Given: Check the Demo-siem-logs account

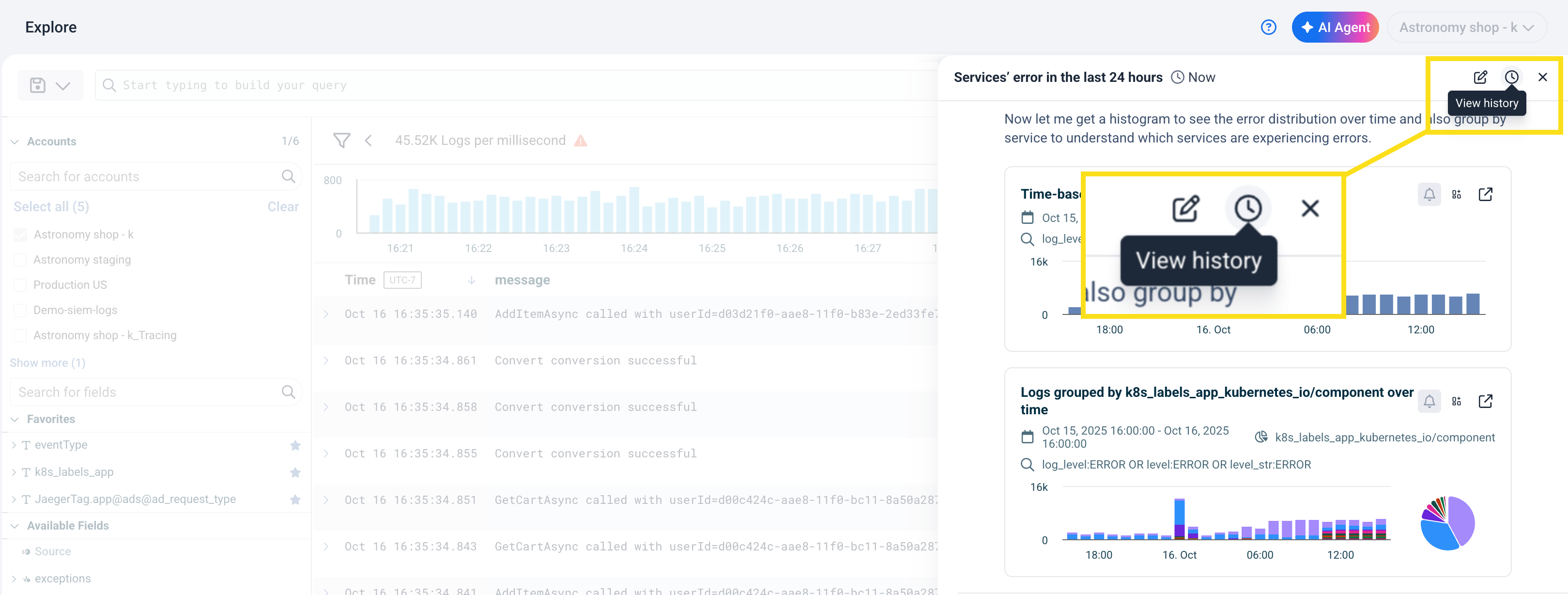Looking at the screenshot, I should pos(20,311).
